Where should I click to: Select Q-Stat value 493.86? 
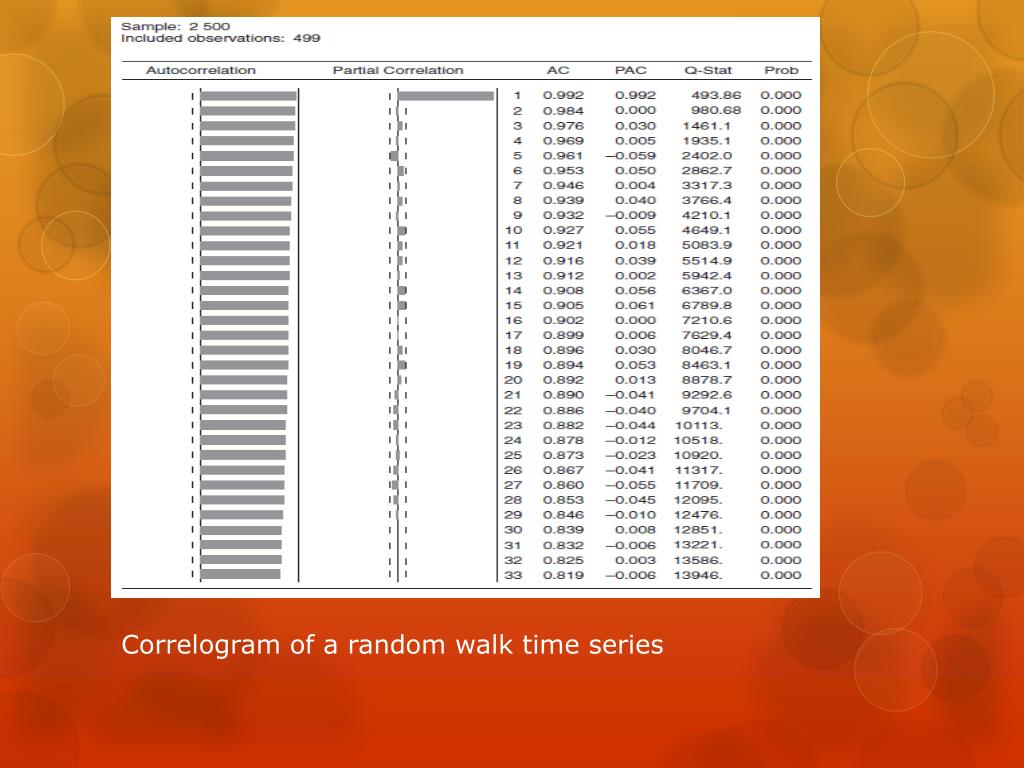tap(716, 95)
